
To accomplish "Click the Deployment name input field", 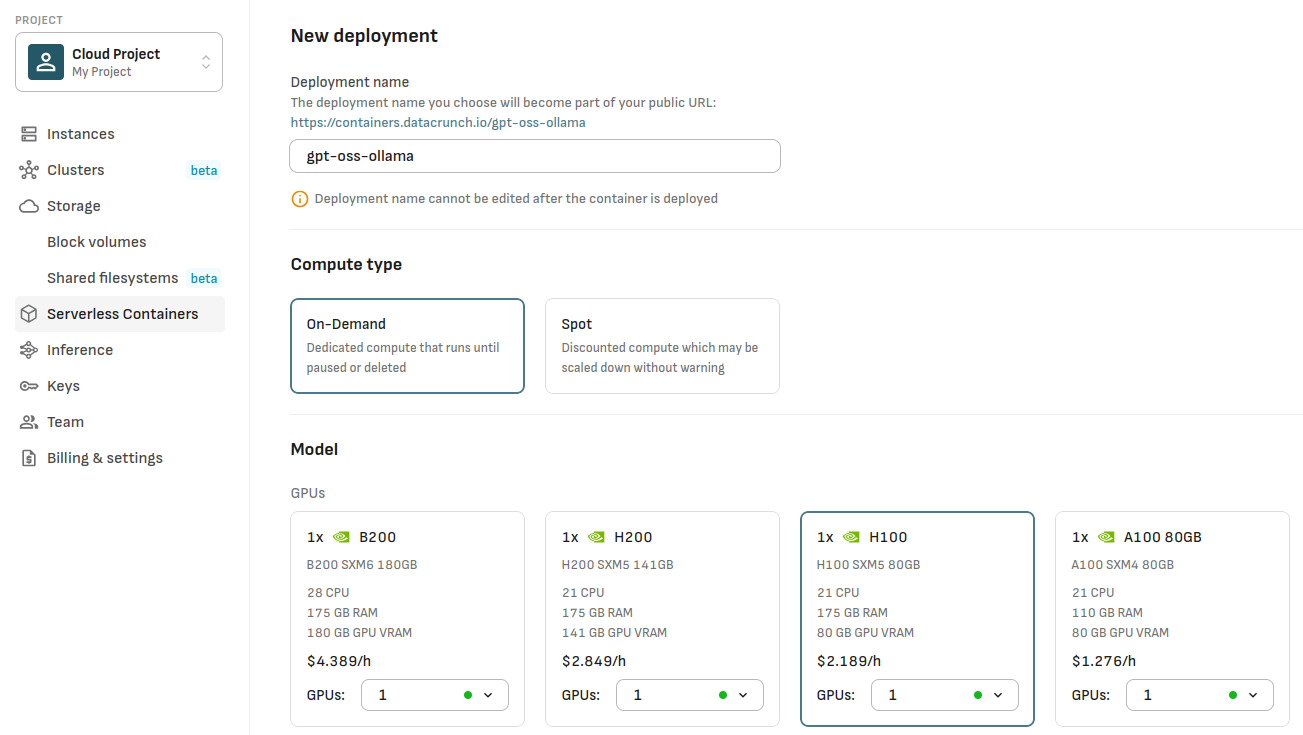I will [x=535, y=156].
